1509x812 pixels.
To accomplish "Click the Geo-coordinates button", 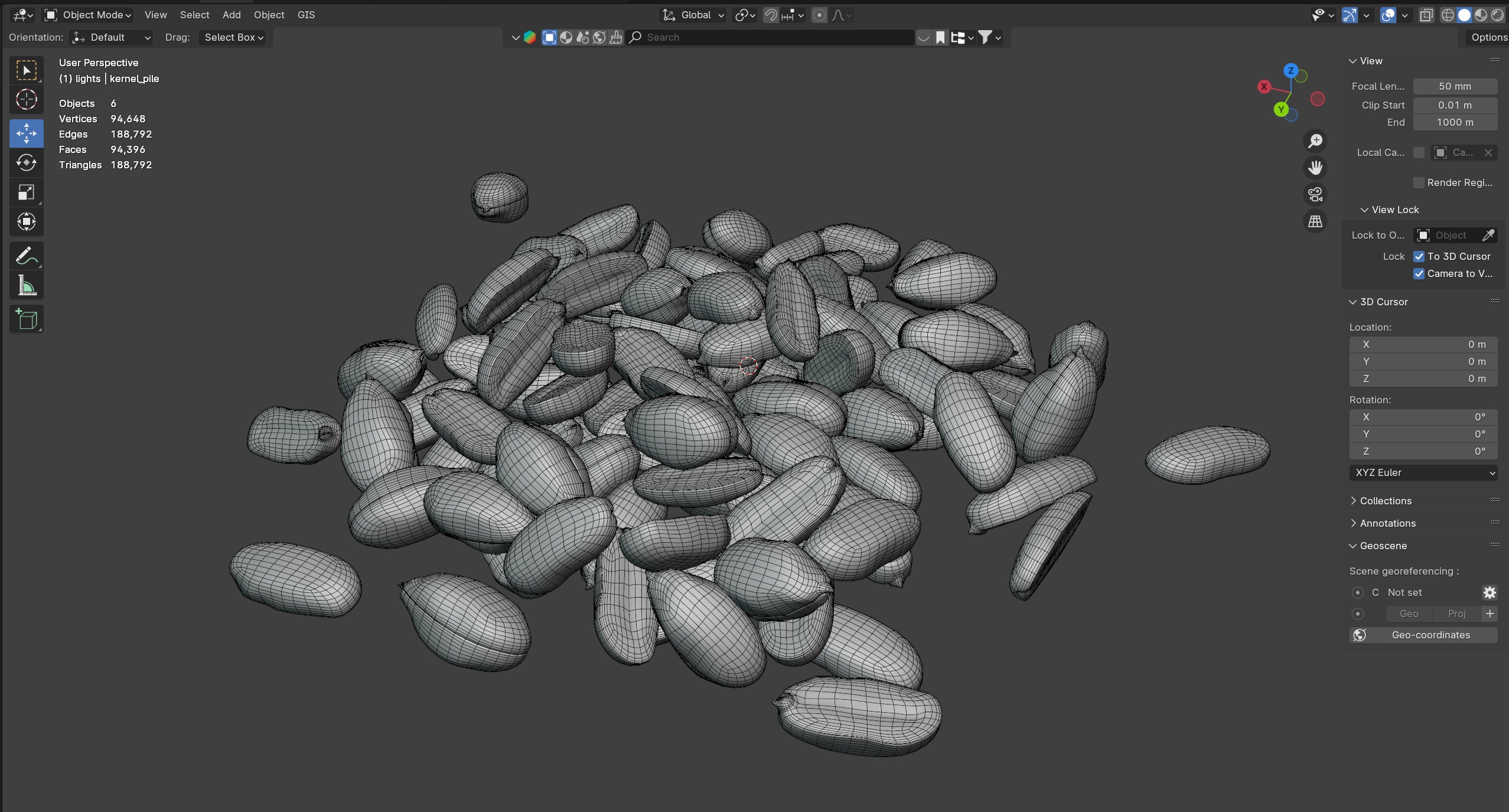I will [x=1423, y=635].
